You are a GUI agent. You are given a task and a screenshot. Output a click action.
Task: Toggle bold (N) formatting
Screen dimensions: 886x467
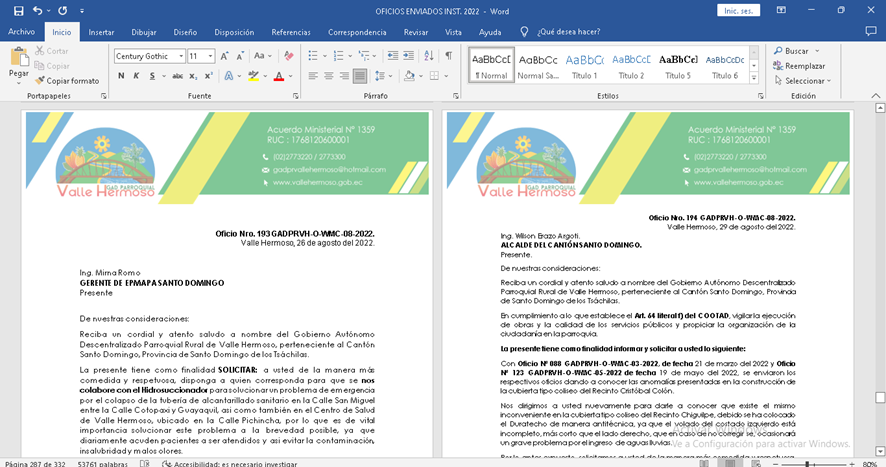[121, 76]
